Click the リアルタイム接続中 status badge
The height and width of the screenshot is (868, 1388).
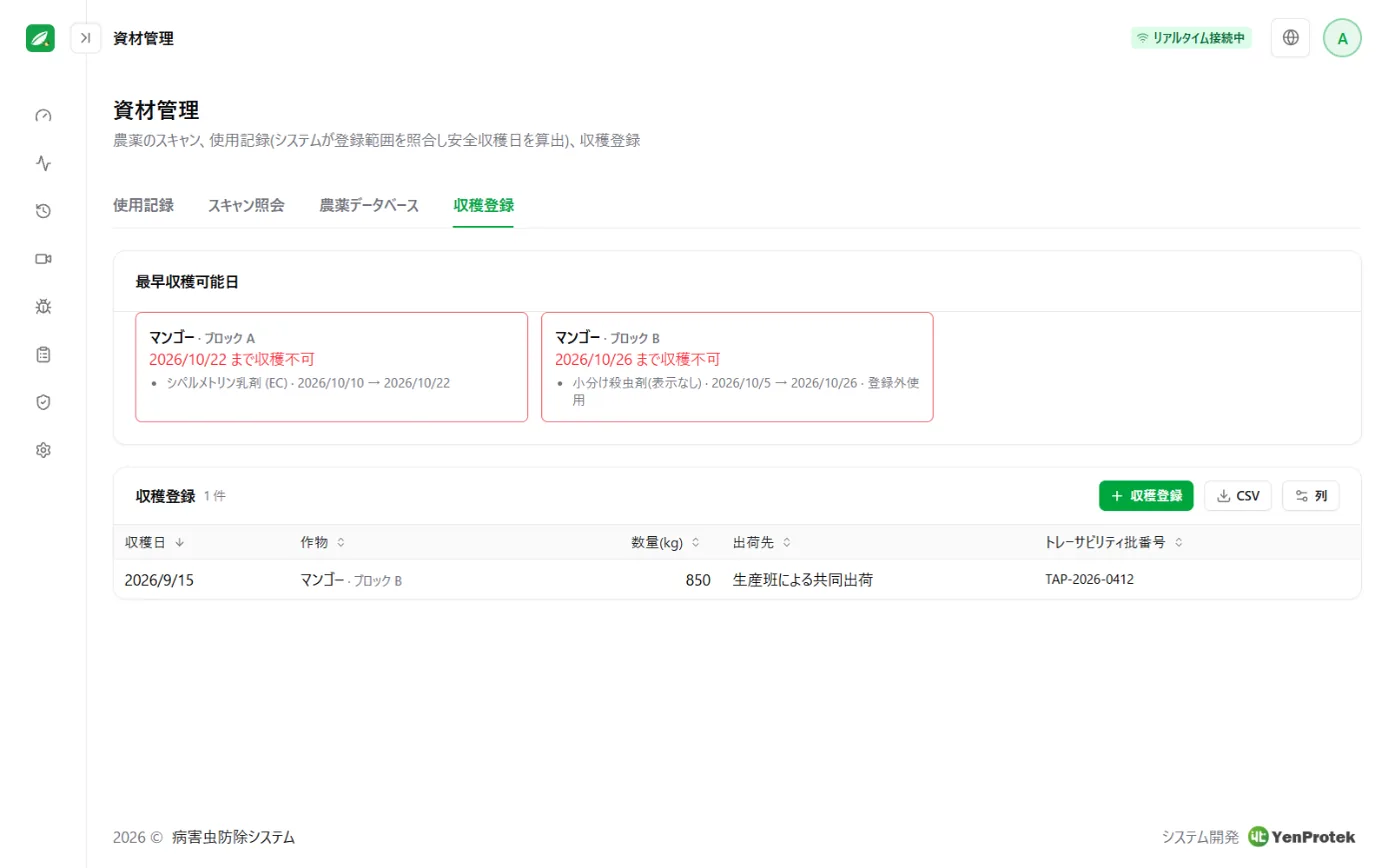[1191, 38]
